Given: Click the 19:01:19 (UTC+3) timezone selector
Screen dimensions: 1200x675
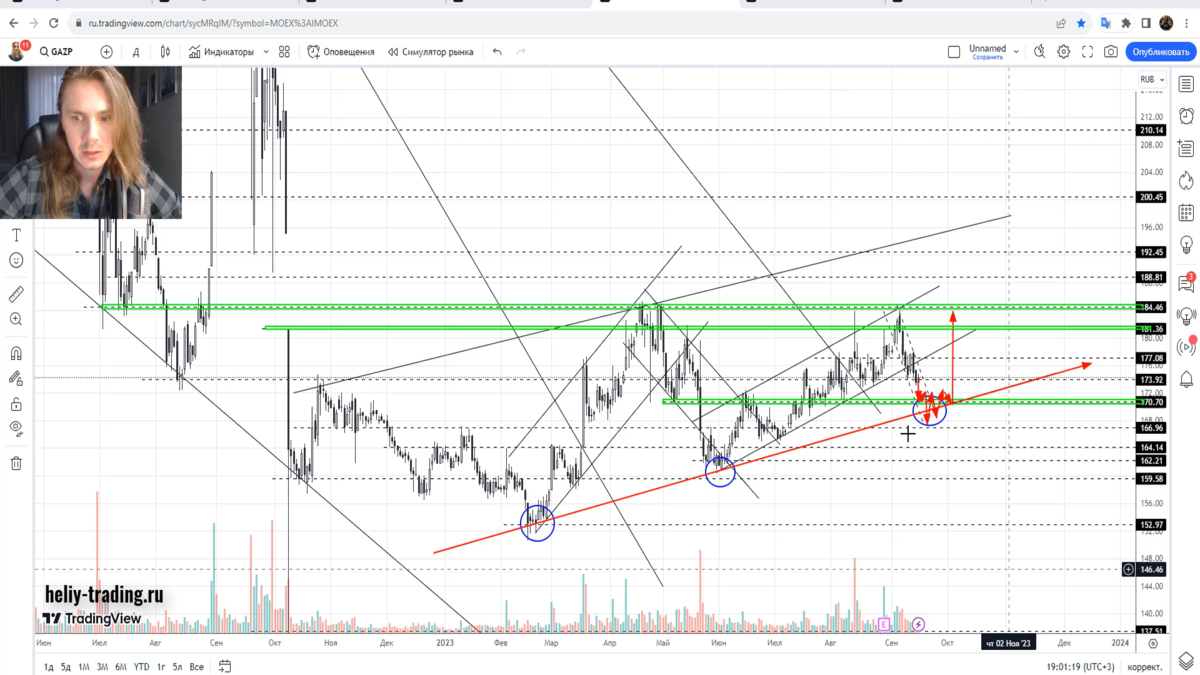Looking at the screenshot, I should [1080, 667].
